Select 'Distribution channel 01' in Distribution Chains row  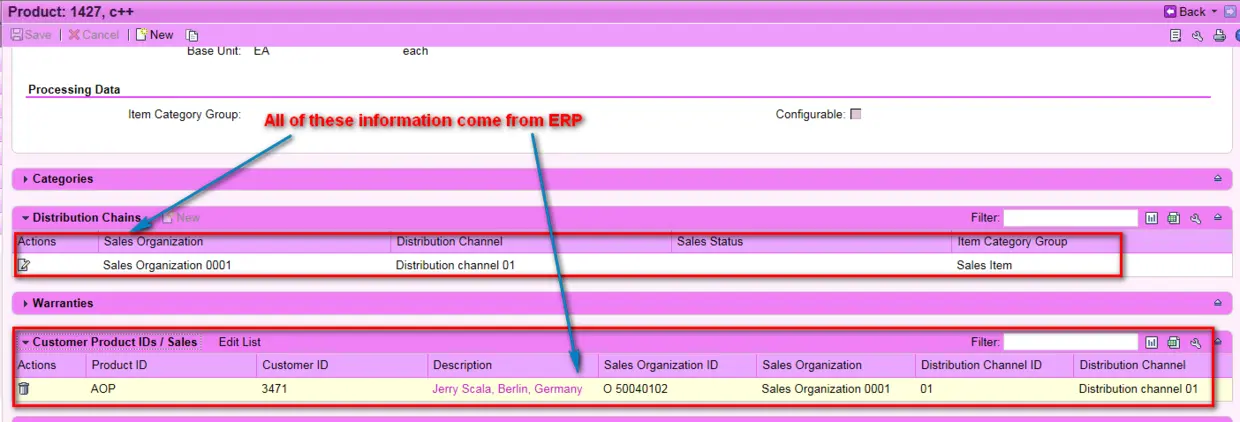point(455,265)
